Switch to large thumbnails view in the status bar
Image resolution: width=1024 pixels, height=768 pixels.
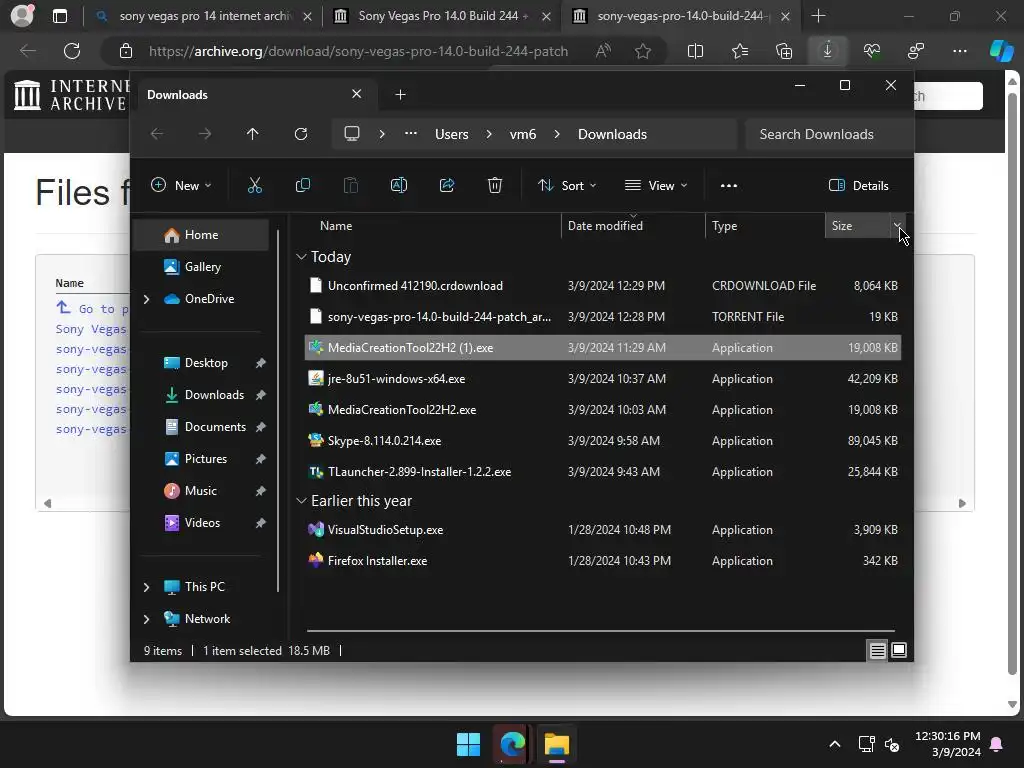[x=899, y=650]
